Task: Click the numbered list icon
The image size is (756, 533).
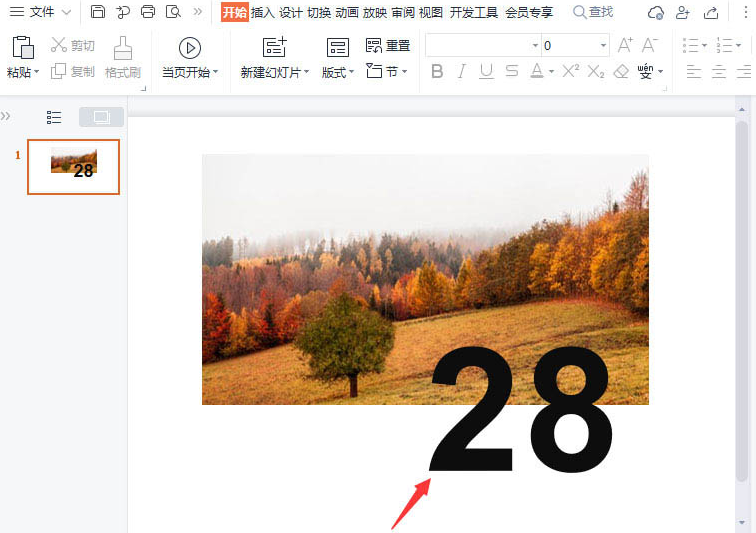Action: pos(725,45)
